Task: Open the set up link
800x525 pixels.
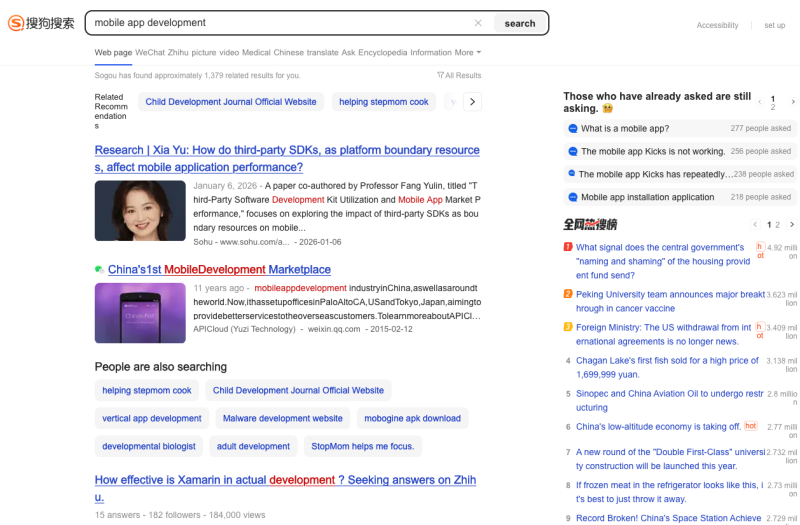Action: pos(774,25)
